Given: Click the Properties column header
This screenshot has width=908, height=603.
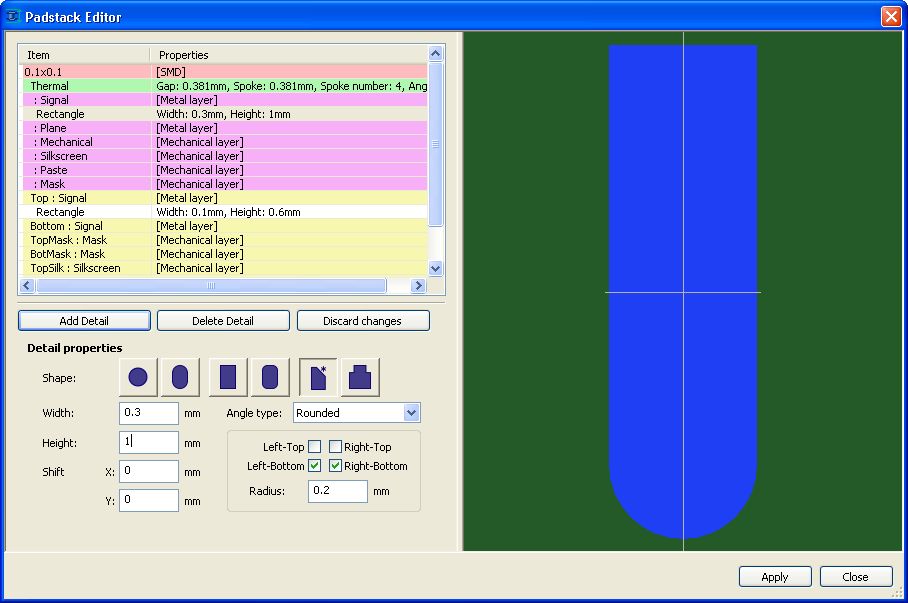Looking at the screenshot, I should 289,55.
